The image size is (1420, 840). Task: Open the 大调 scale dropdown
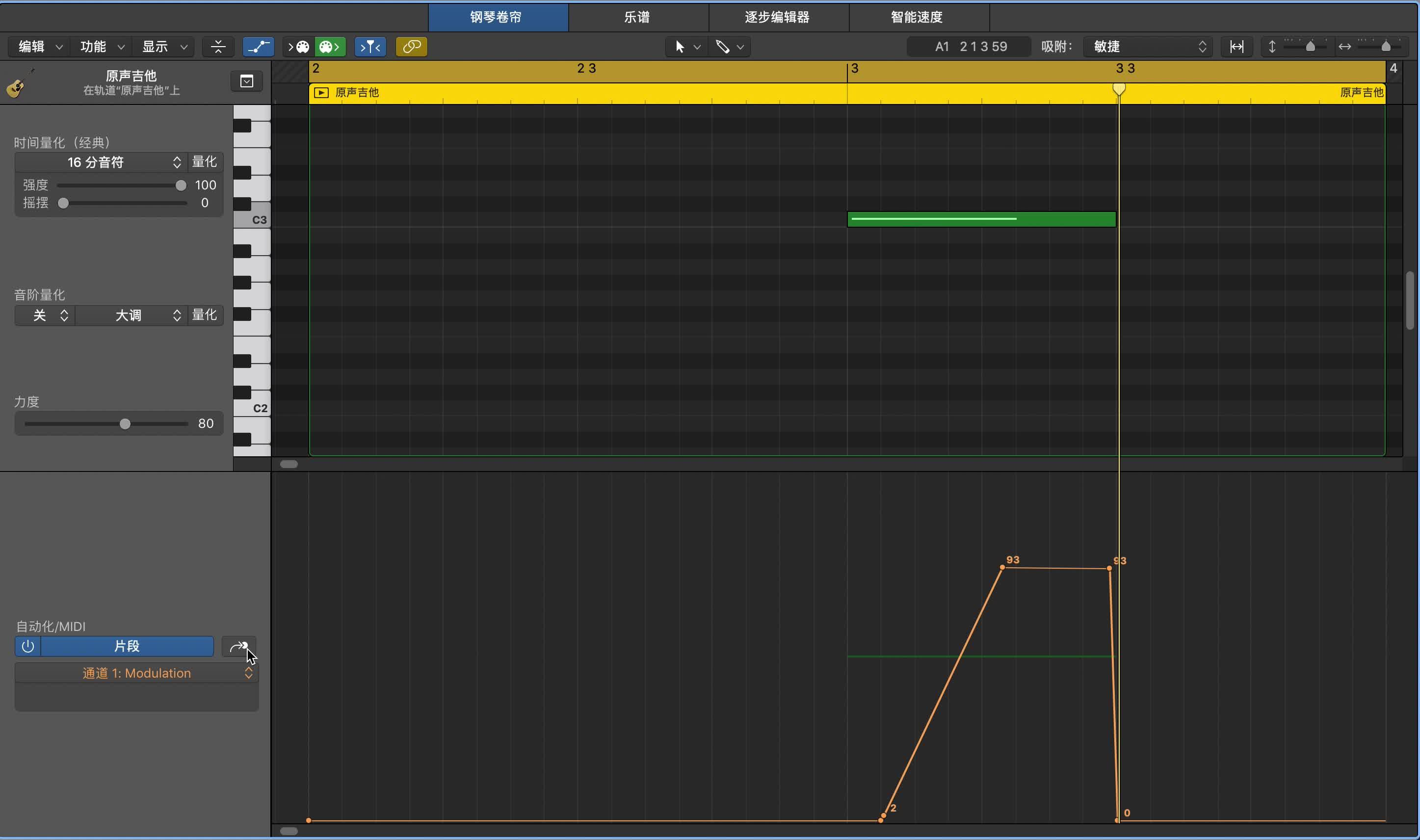[131, 315]
